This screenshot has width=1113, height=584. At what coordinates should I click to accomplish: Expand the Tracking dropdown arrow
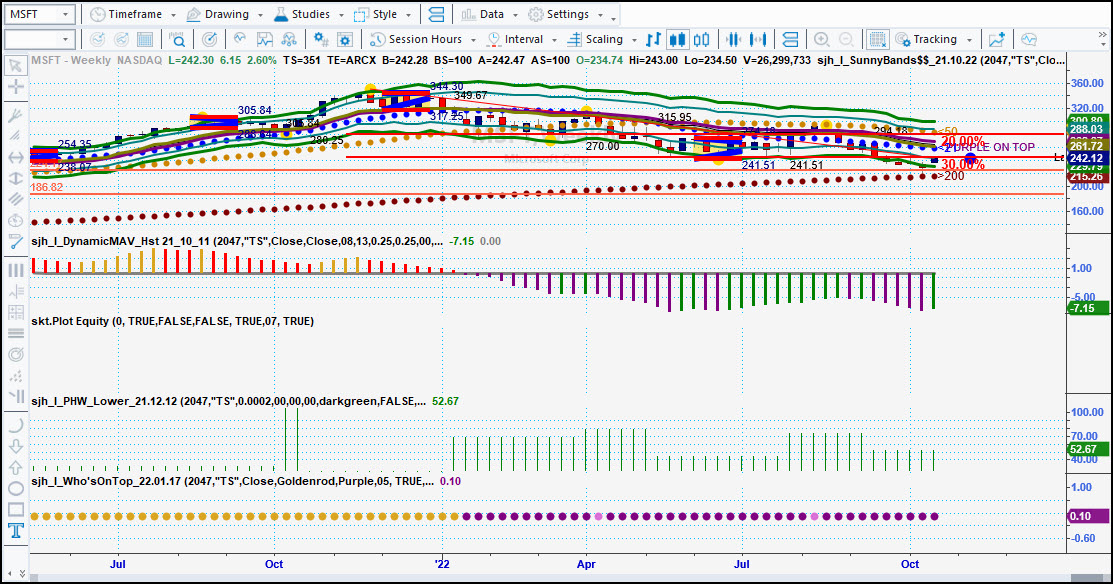pyautogui.click(x=969, y=40)
